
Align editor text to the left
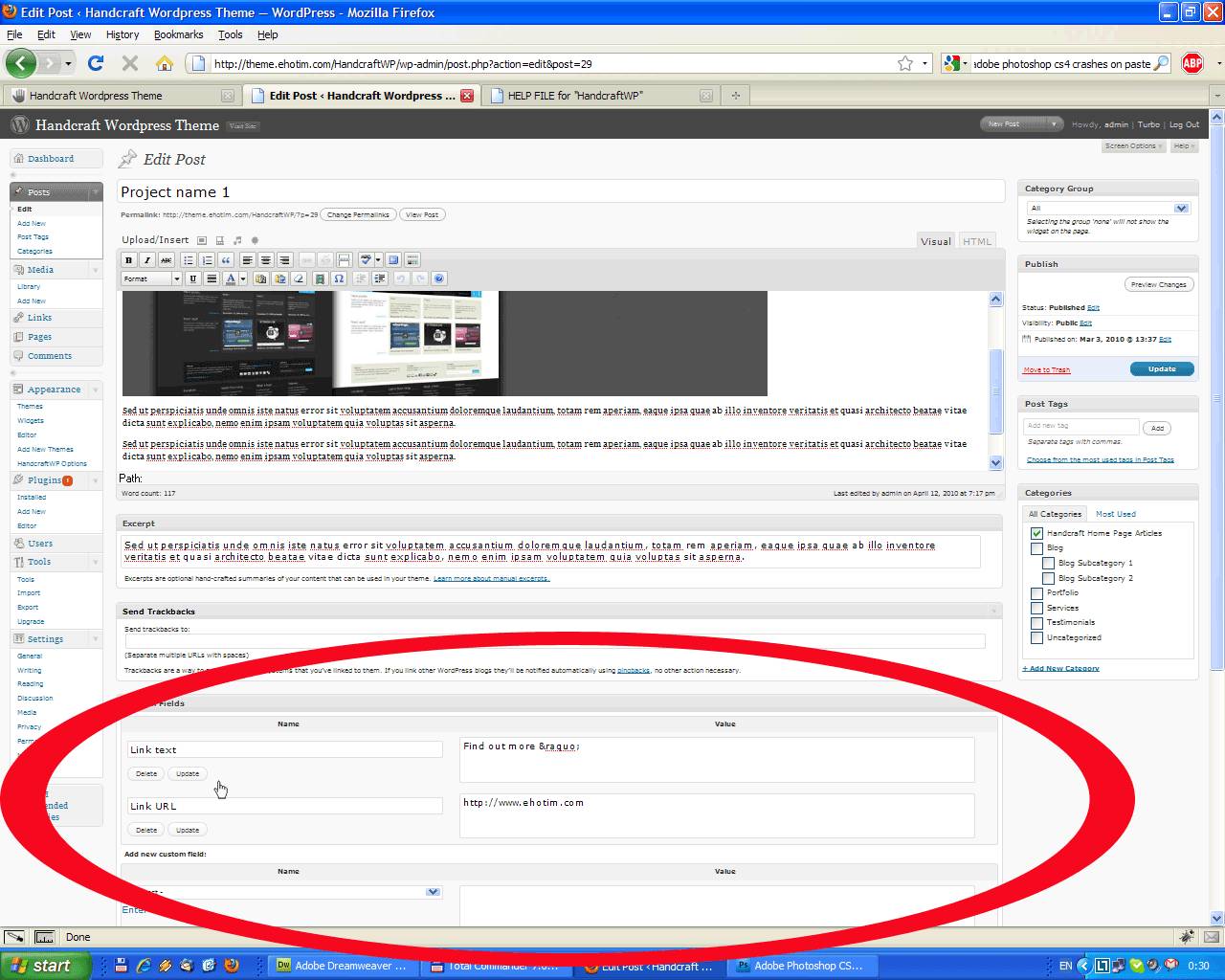[x=248, y=260]
